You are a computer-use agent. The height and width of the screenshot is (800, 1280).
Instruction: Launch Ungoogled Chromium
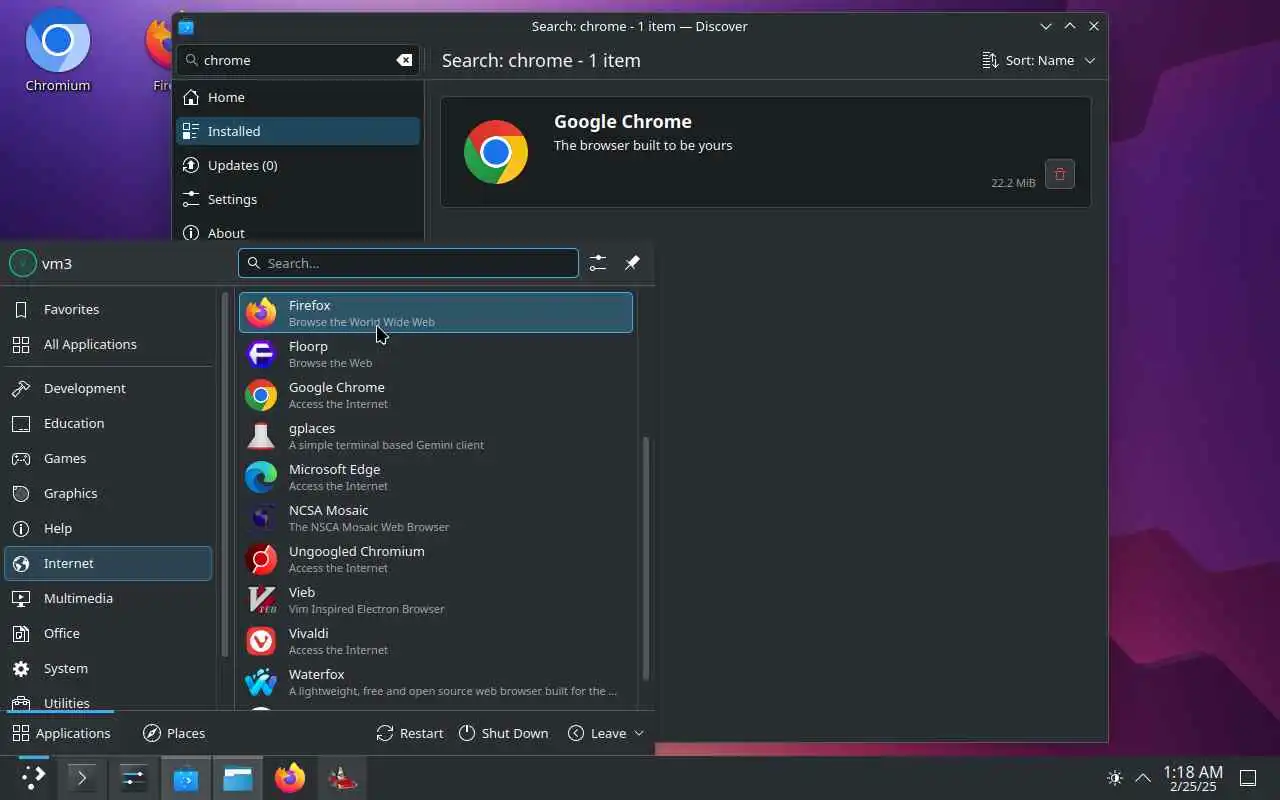point(435,558)
